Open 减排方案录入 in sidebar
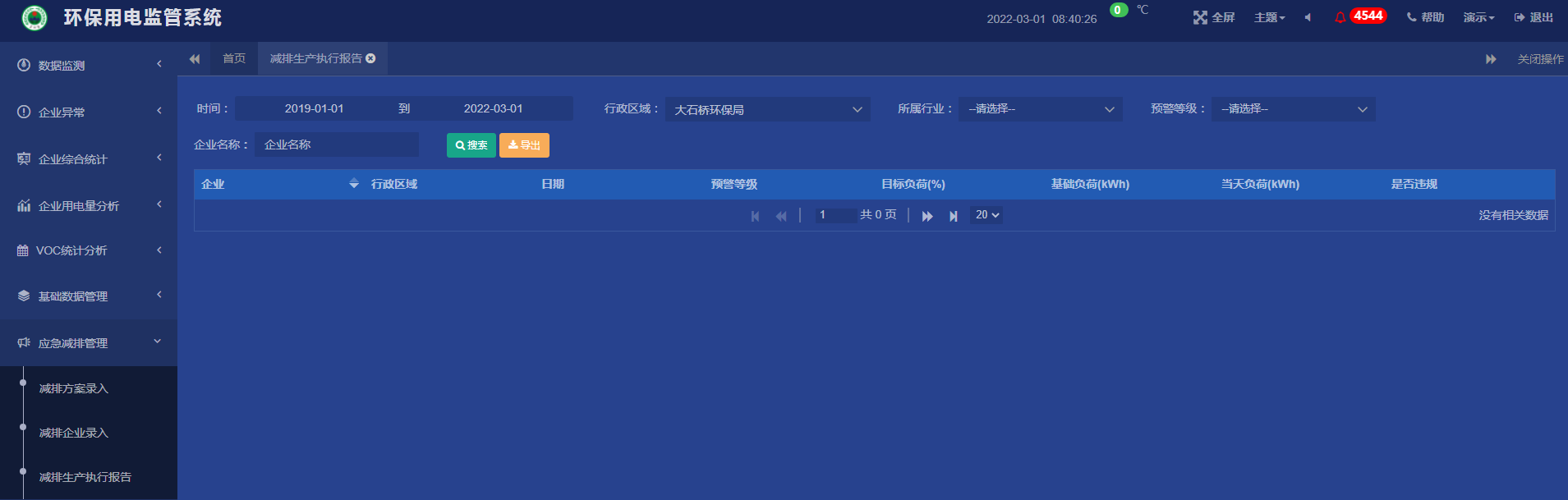 (x=74, y=388)
